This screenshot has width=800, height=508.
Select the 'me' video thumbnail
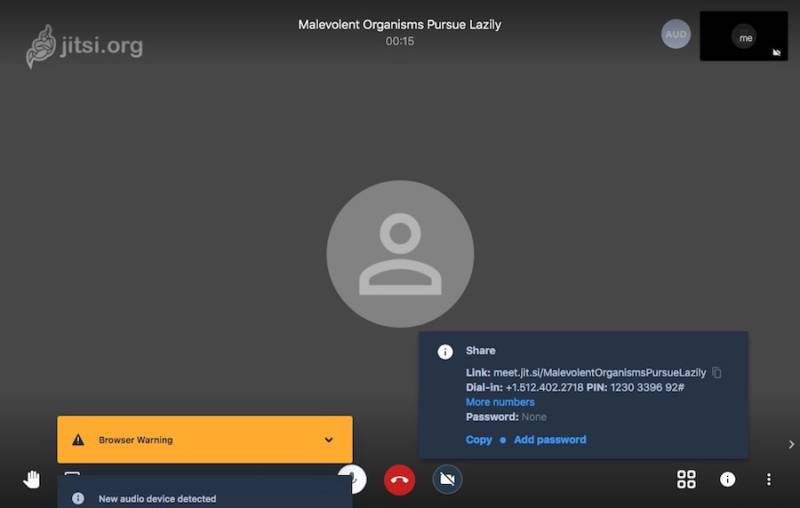coord(744,36)
